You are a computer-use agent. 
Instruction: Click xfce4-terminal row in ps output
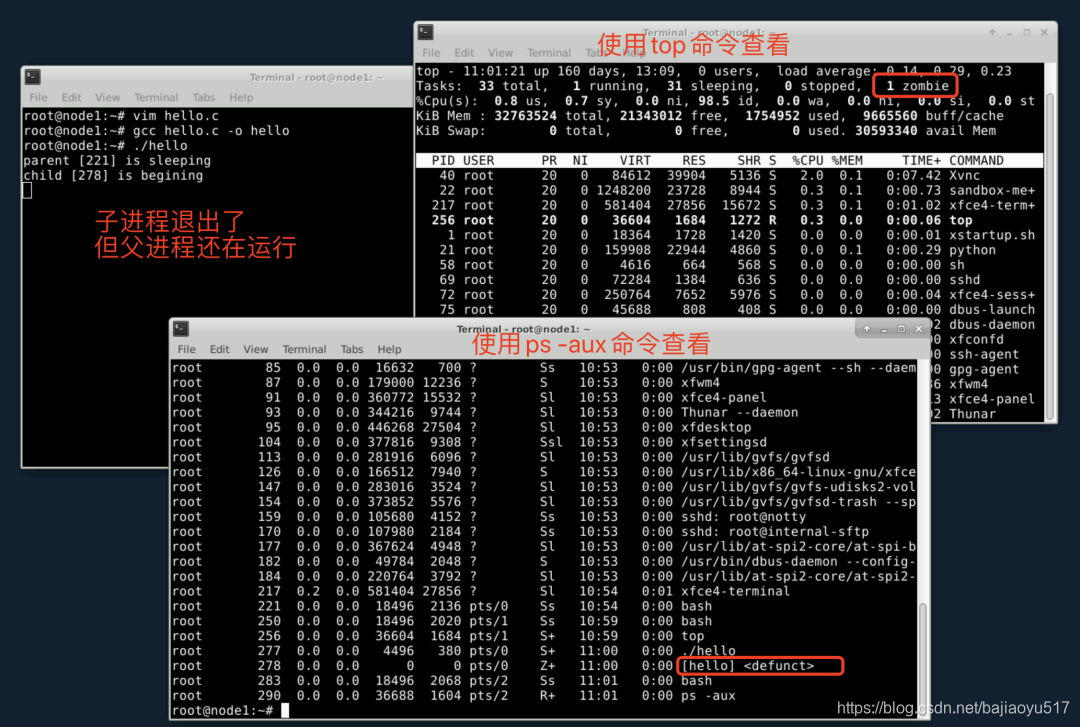coord(544,591)
